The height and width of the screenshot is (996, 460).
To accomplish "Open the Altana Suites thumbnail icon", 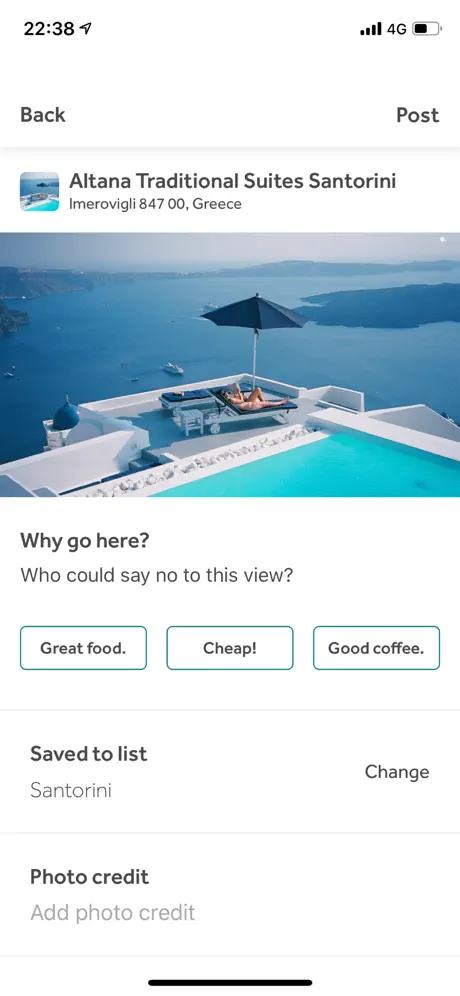I will 39,191.
